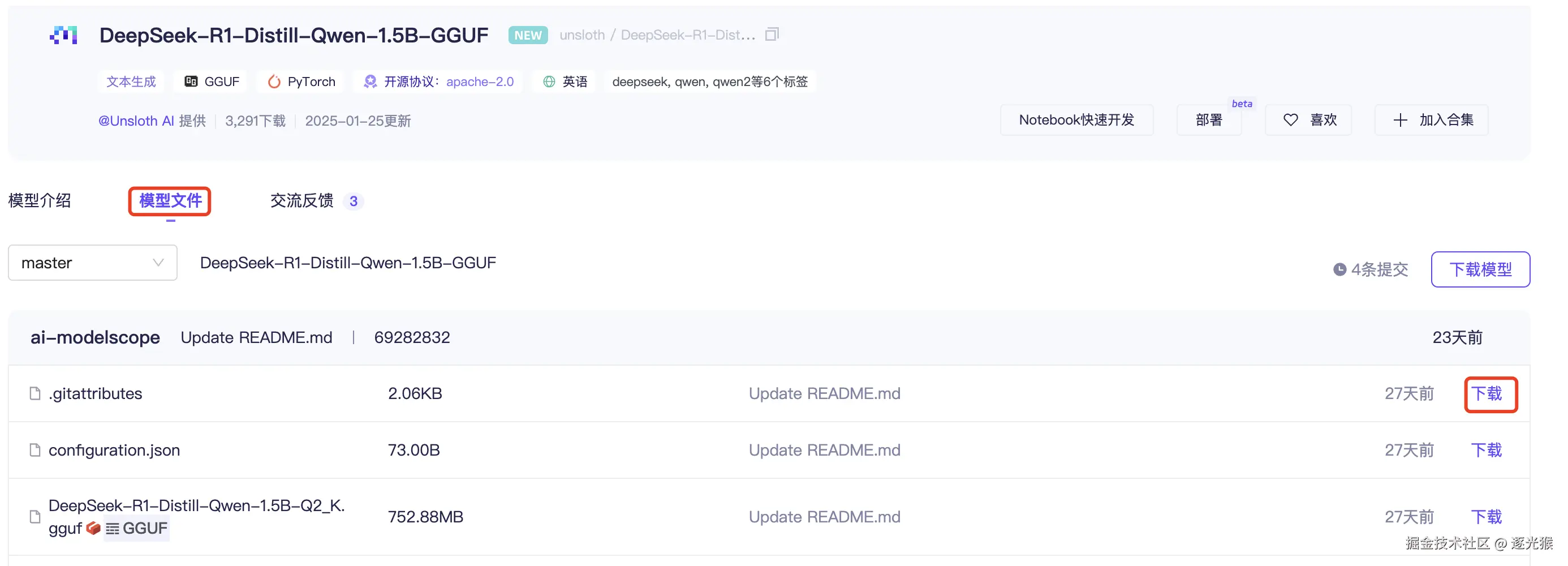Click the 2025-01-25更新 update date
Viewport: 1568px width, 566px height.
pyautogui.click(x=358, y=121)
